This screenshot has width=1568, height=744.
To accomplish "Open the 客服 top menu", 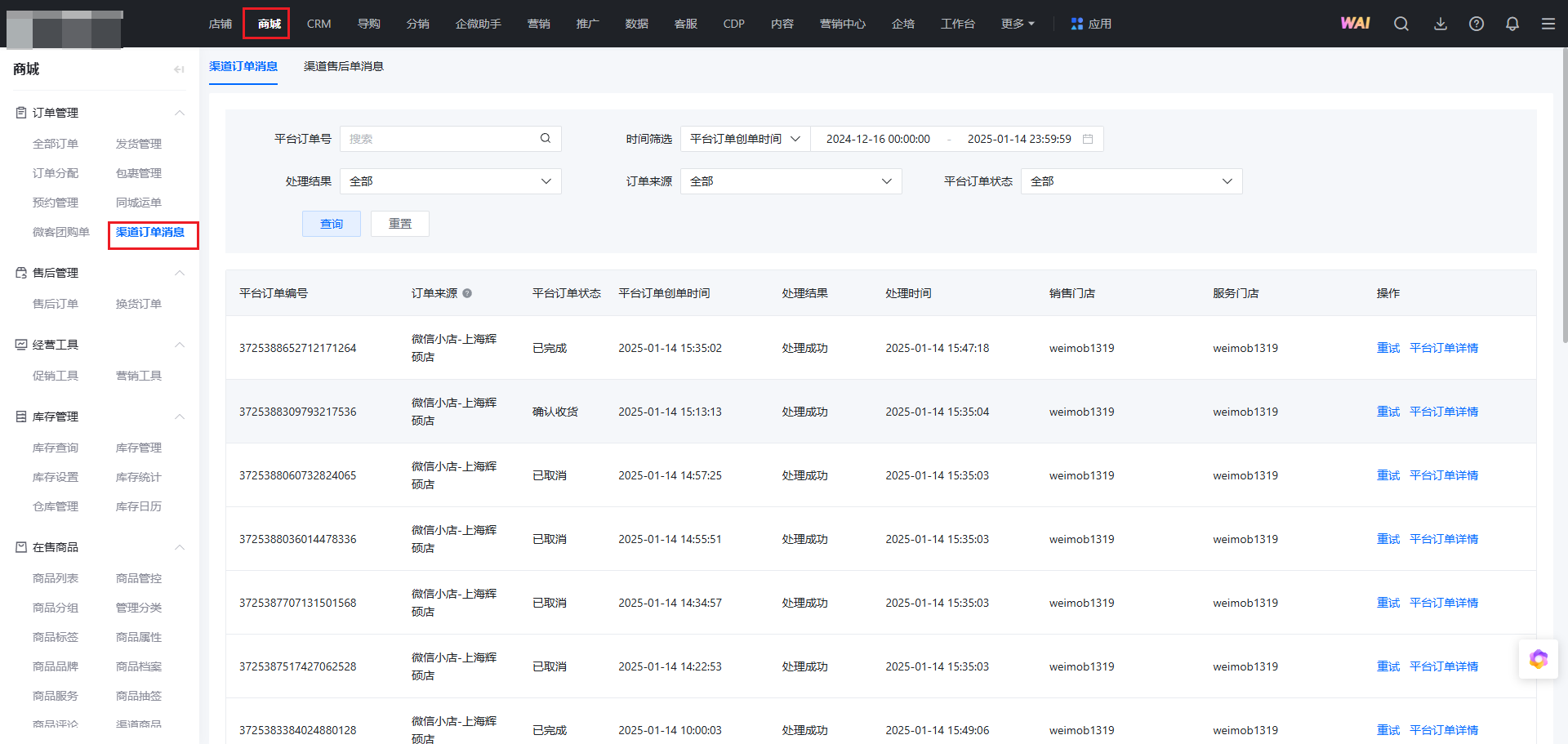I will (x=686, y=24).
